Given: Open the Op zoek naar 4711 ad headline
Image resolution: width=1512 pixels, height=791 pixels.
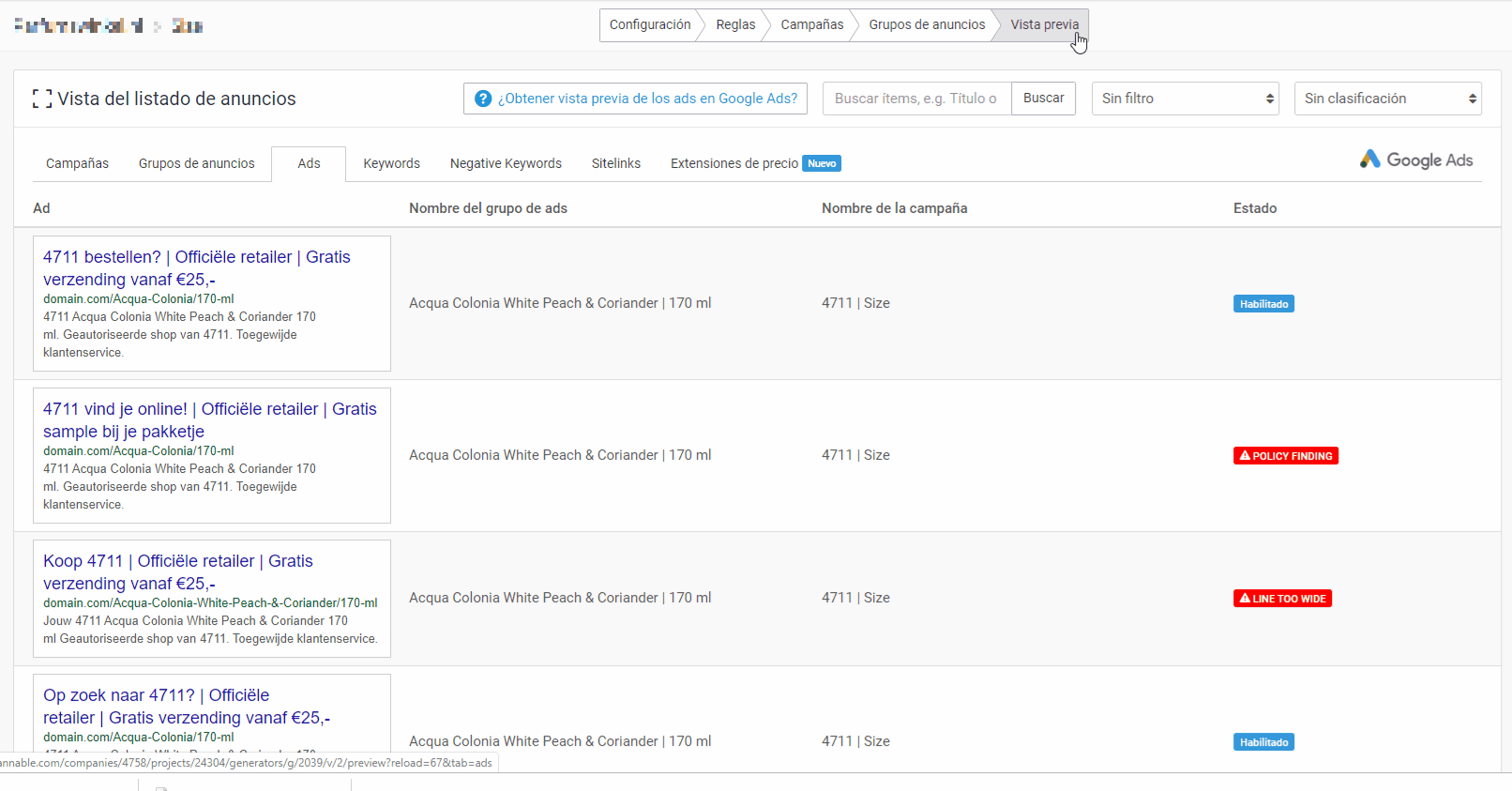Looking at the screenshot, I should (187, 707).
